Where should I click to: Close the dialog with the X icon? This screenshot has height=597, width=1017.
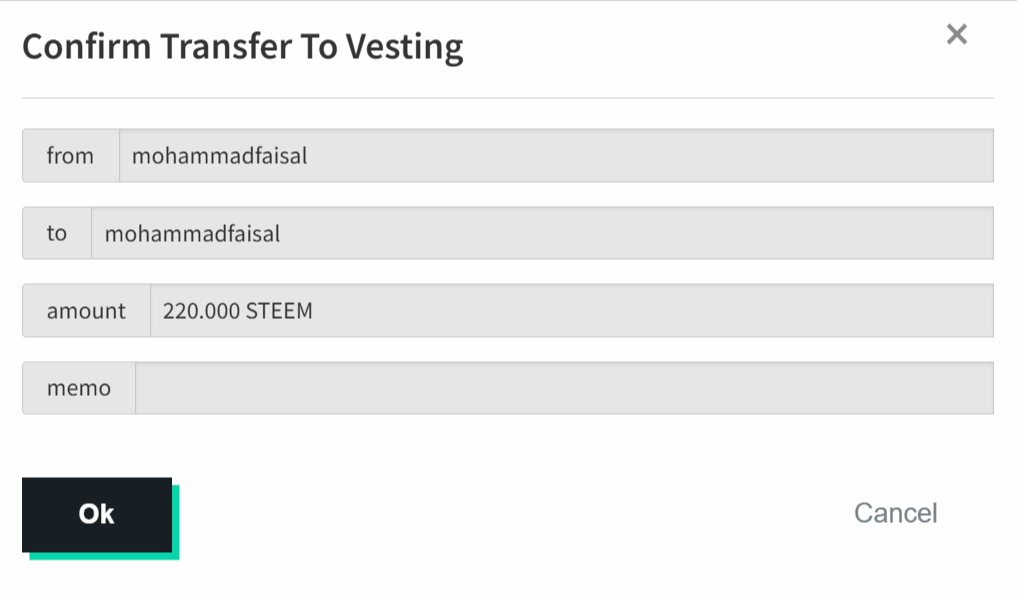coord(956,35)
